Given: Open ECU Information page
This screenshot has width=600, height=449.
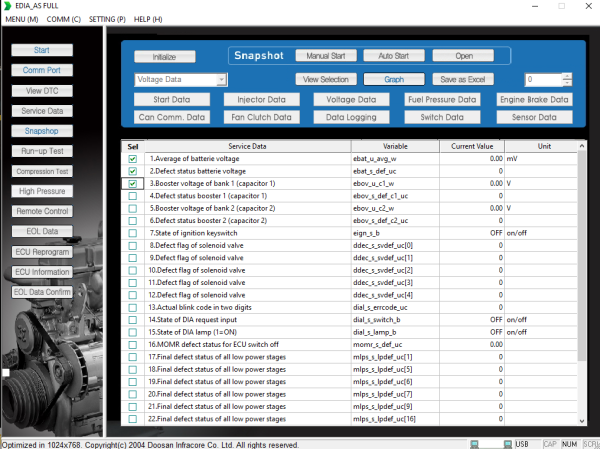Looking at the screenshot, I should click(42, 272).
